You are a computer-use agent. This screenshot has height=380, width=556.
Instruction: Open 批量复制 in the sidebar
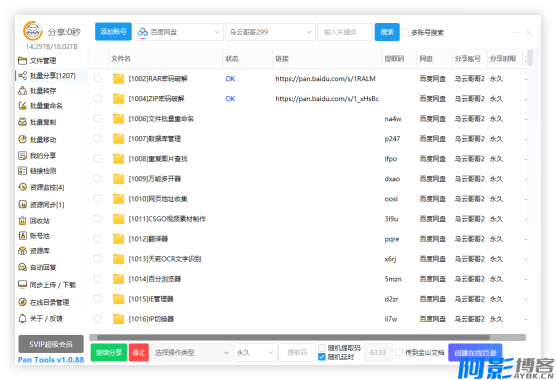pyautogui.click(x=37, y=122)
